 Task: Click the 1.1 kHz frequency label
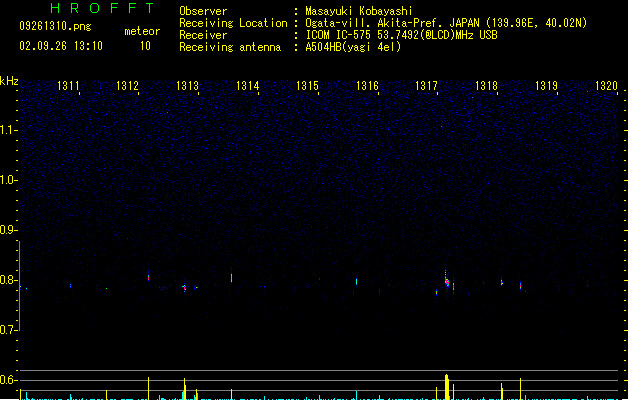point(8,130)
